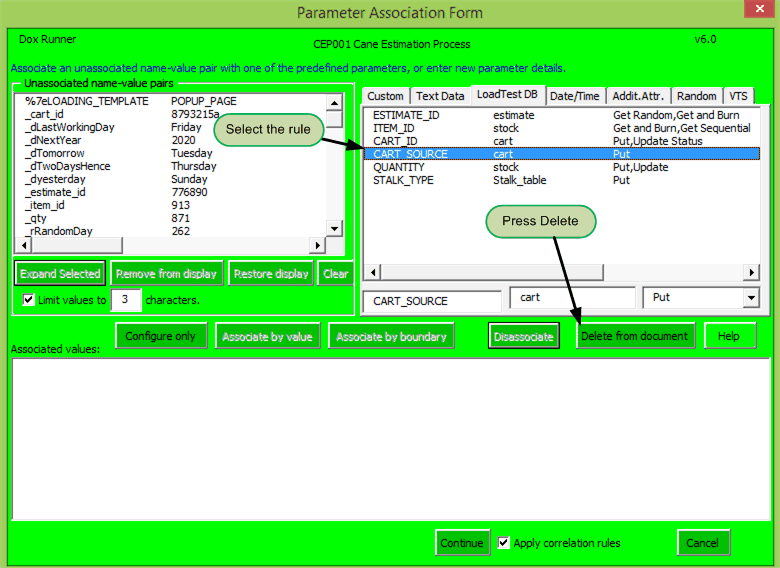Click Configure only button

[x=161, y=336]
